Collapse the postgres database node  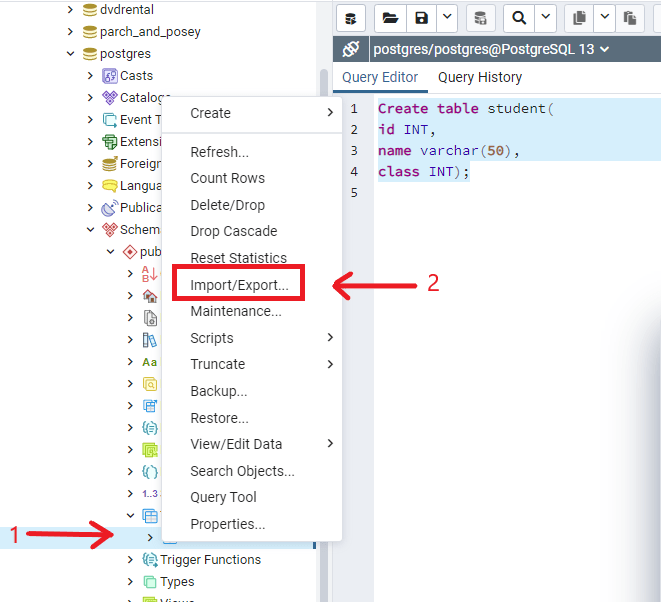tap(70, 54)
